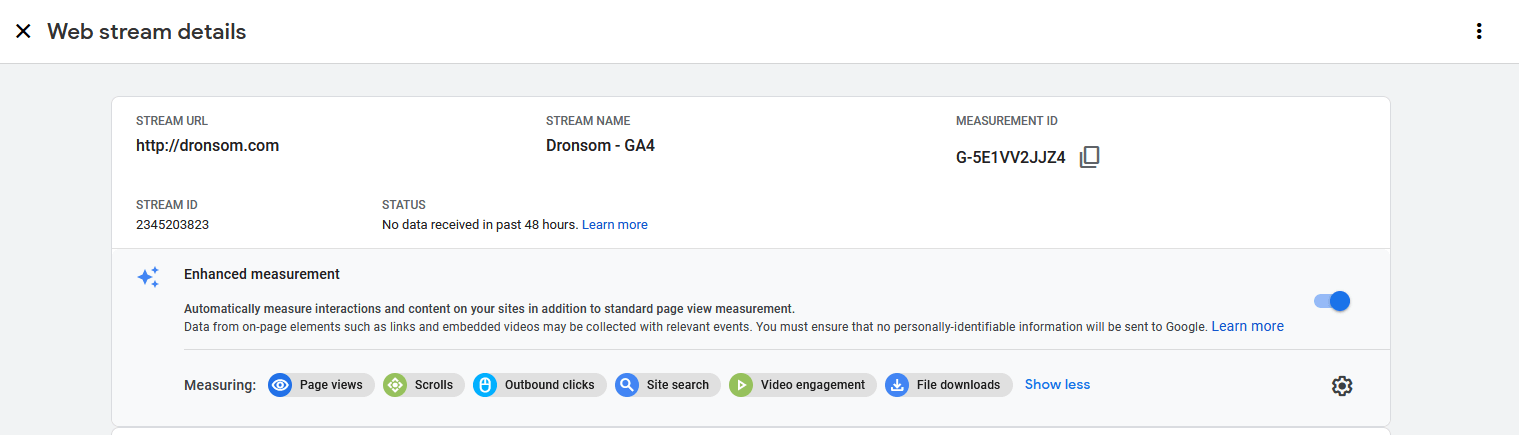Screen dimensions: 1519x435
Task: Click the File downloads icon
Action: coord(897,385)
